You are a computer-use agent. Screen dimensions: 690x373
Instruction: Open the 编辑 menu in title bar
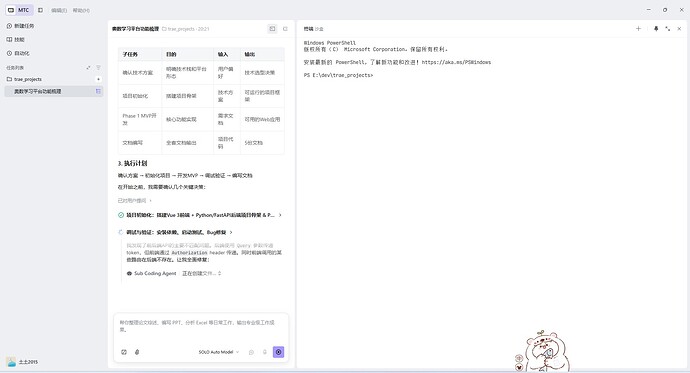(59, 10)
